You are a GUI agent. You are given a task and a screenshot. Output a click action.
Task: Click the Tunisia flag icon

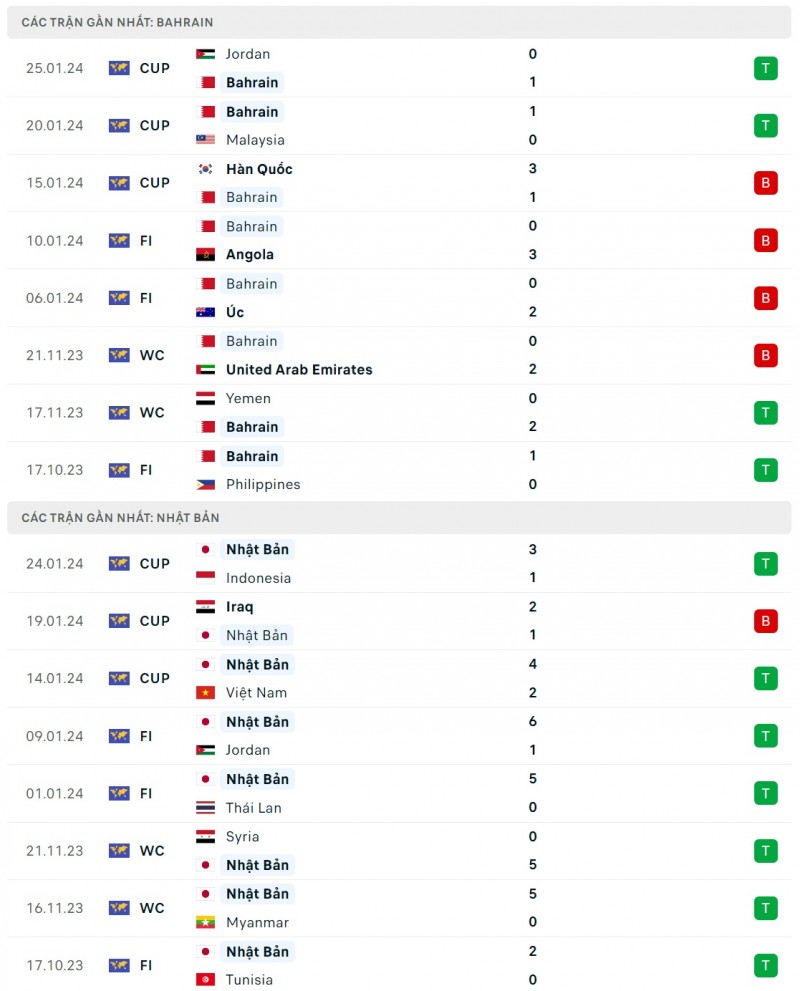click(206, 980)
